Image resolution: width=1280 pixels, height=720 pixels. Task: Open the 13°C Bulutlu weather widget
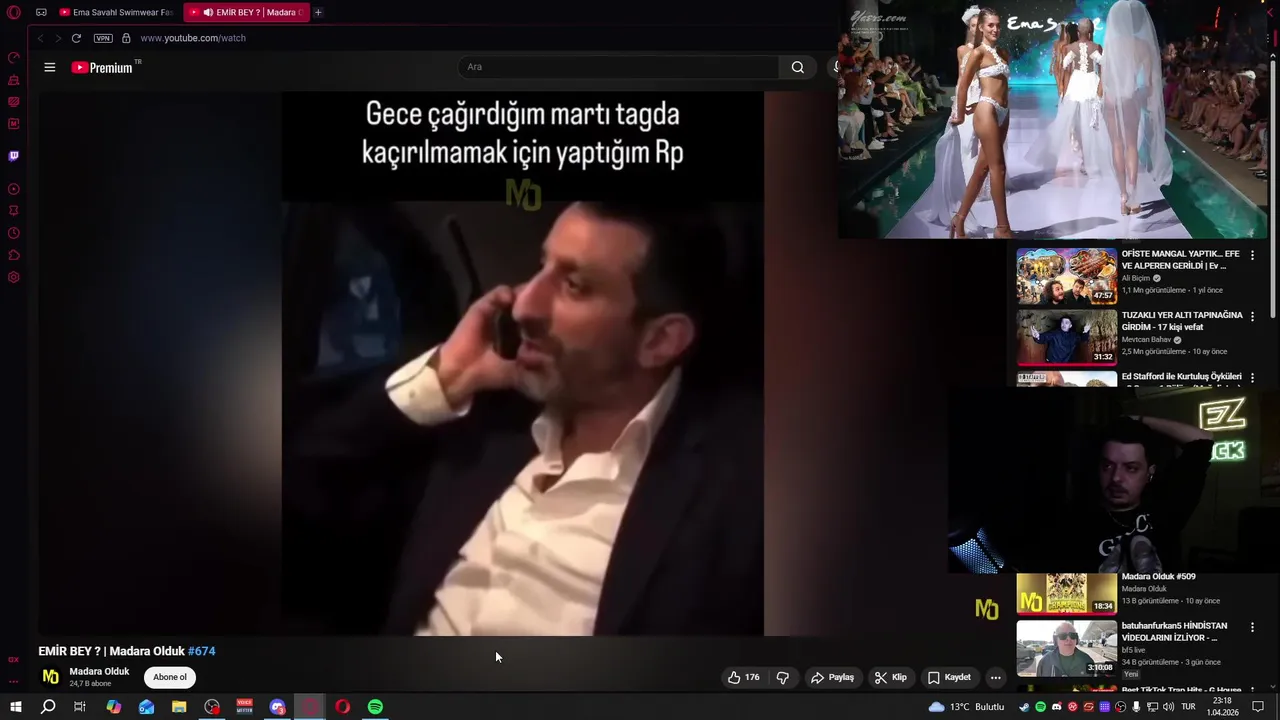(966, 707)
